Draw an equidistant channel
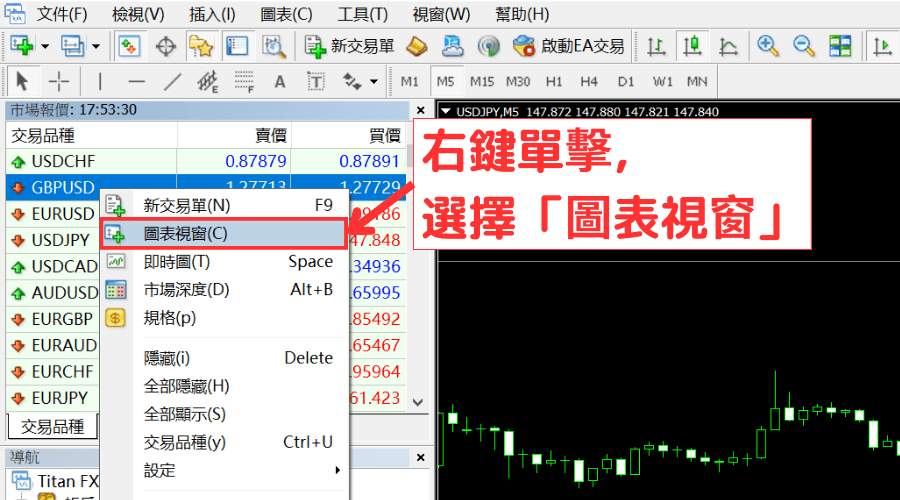Image resolution: width=900 pixels, height=500 pixels. pos(208,82)
